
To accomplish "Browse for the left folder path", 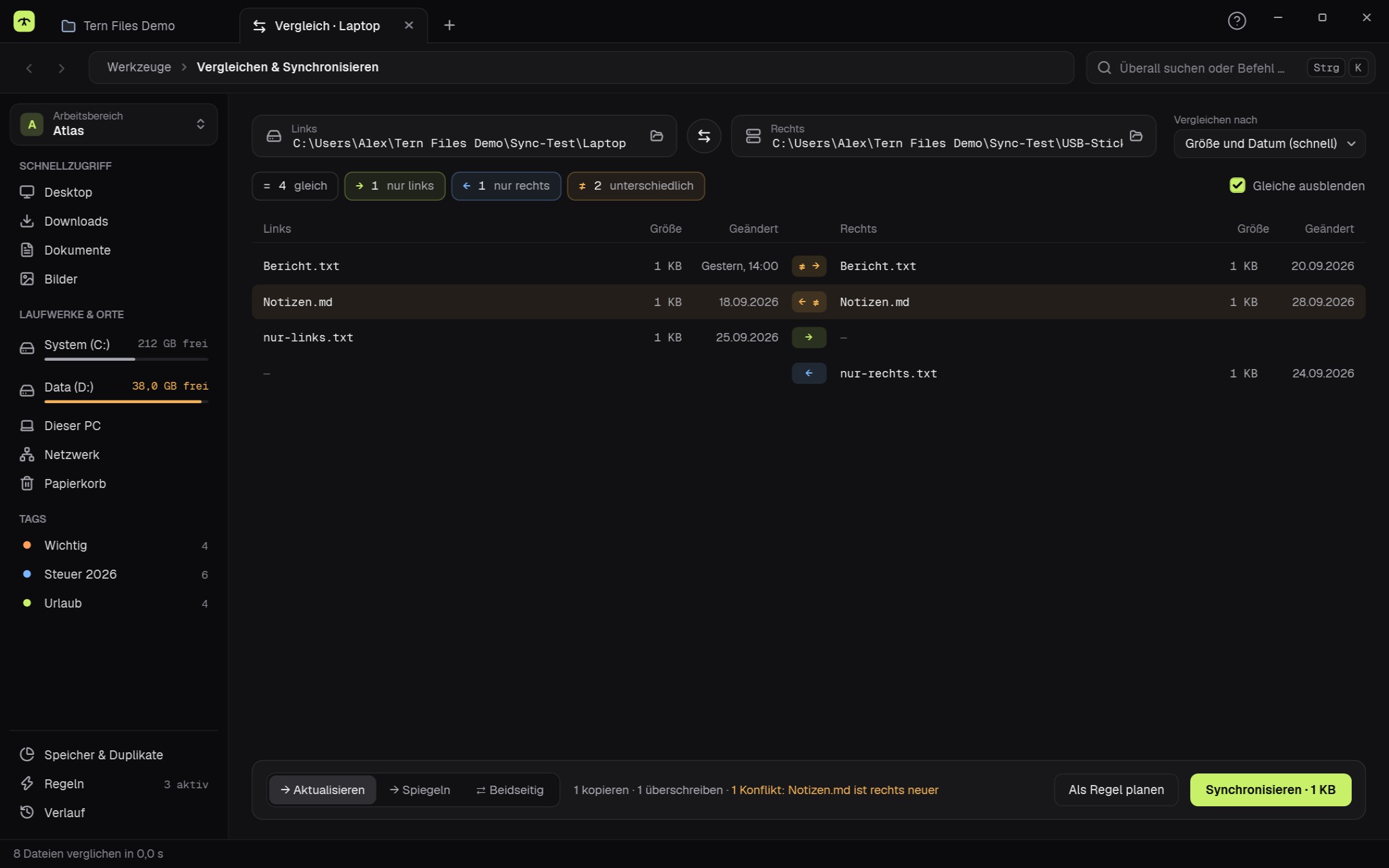I will pyautogui.click(x=657, y=136).
